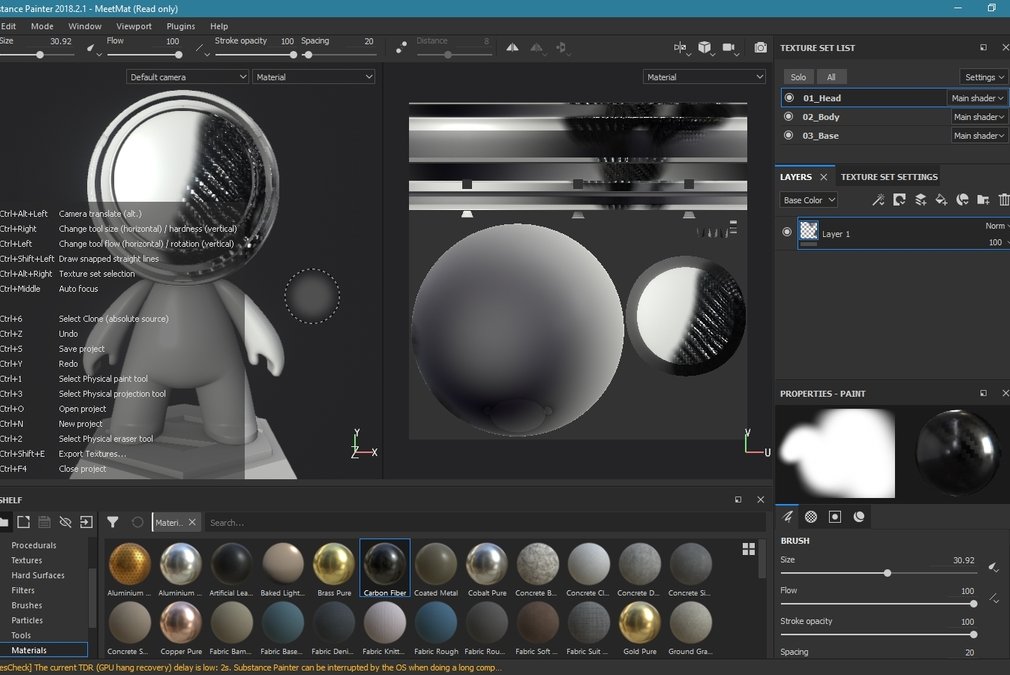
Task: Click the shelf hidden-eye icon
Action: click(x=65, y=522)
